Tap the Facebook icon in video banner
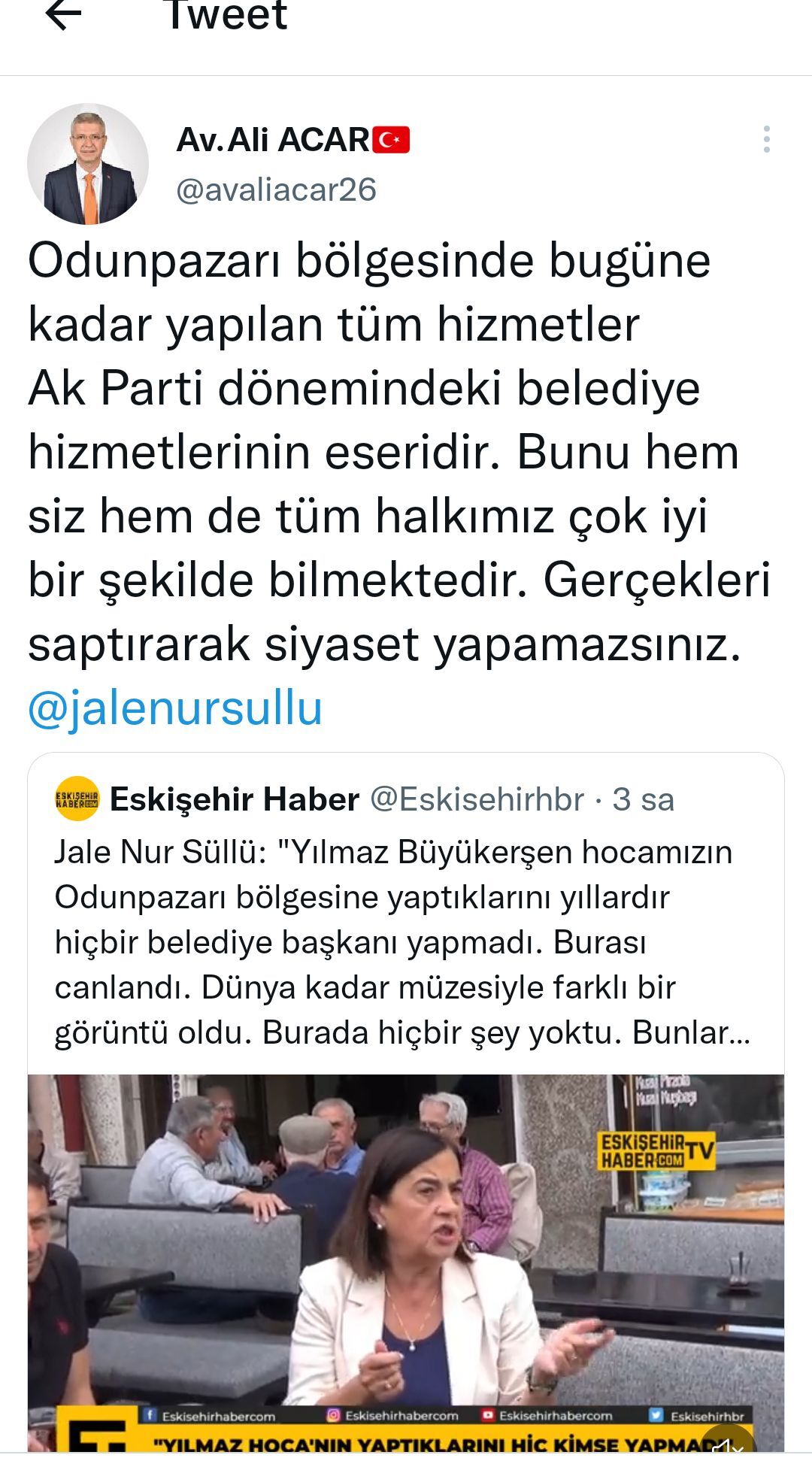This screenshot has width=812, height=1464. [x=150, y=1415]
